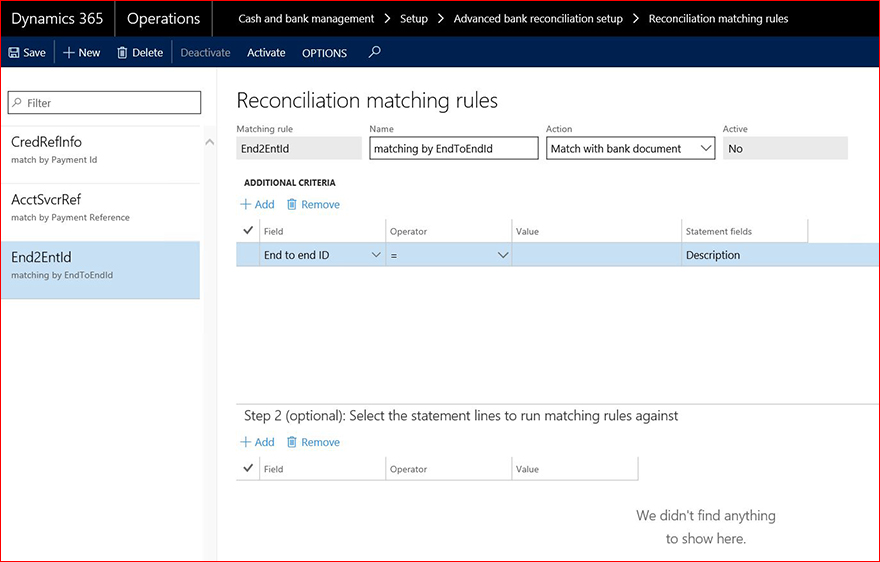Click Activate in the action bar
The image size is (880, 562).
[x=266, y=53]
